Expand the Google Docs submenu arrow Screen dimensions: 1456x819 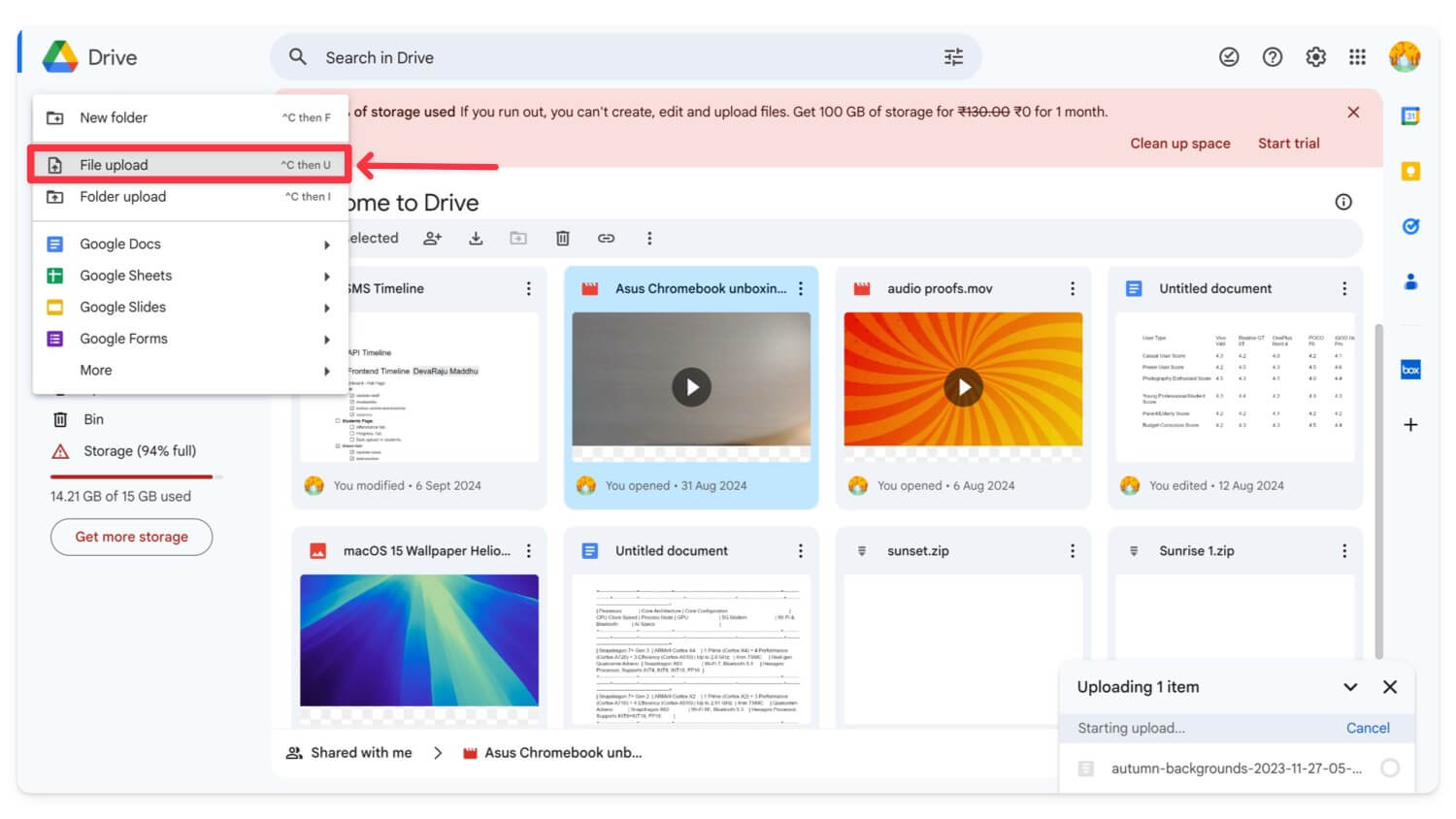pyautogui.click(x=327, y=245)
